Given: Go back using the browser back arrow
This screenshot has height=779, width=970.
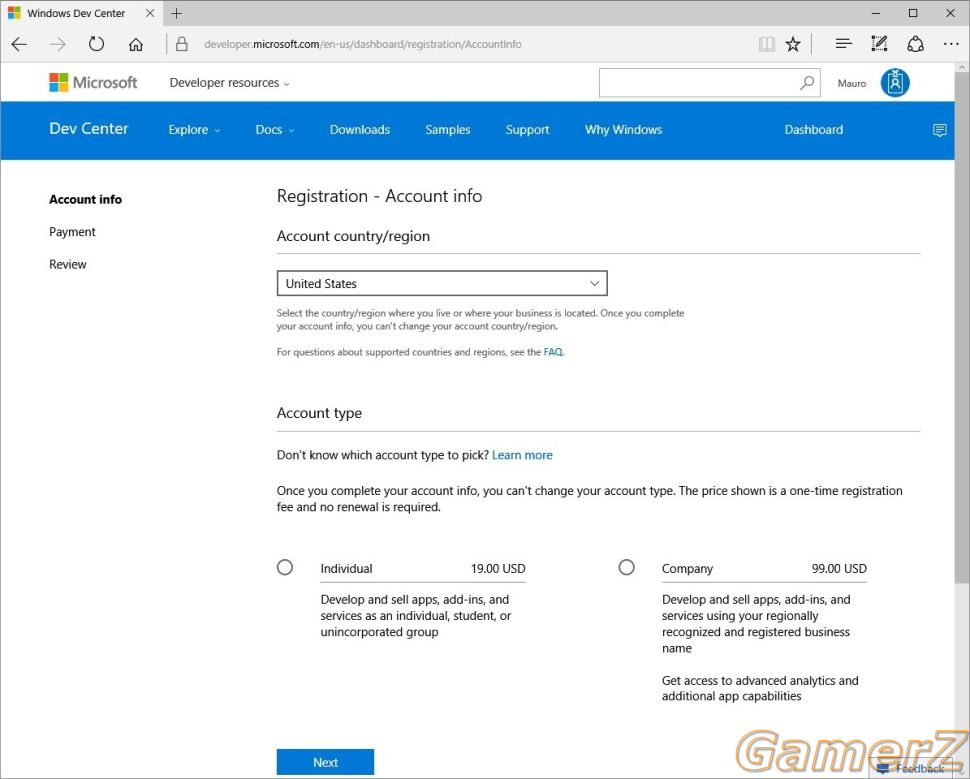Looking at the screenshot, I should pyautogui.click(x=20, y=44).
